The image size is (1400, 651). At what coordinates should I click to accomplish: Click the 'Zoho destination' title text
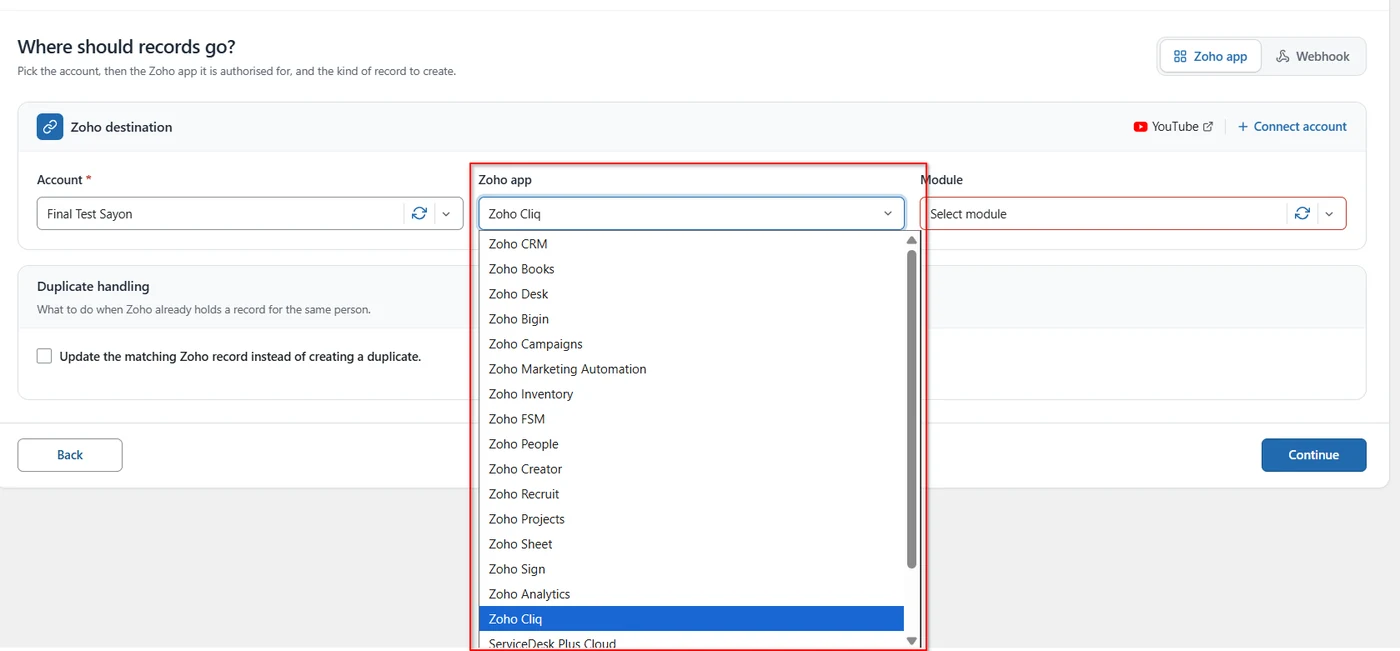(121, 127)
